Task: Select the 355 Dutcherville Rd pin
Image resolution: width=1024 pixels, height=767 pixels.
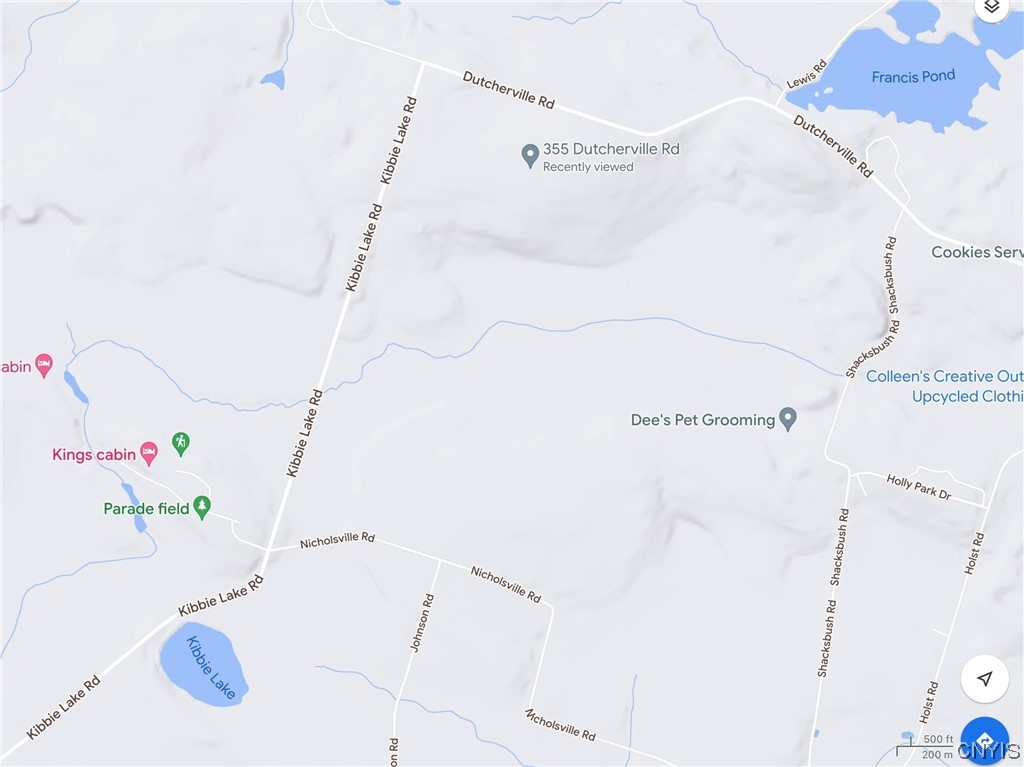Action: [x=530, y=155]
